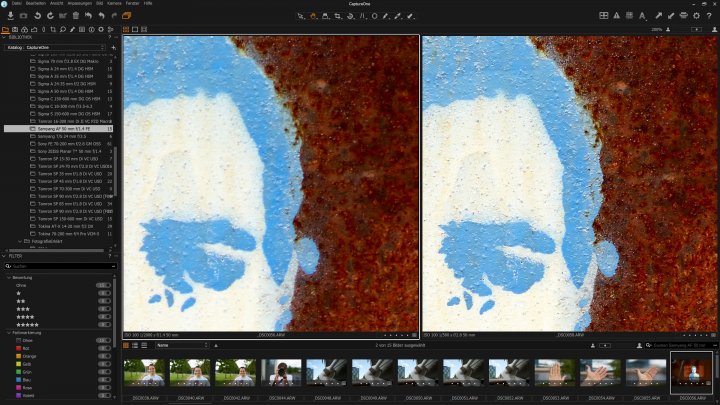Select the orange Pan hand cursor tool

pos(313,16)
